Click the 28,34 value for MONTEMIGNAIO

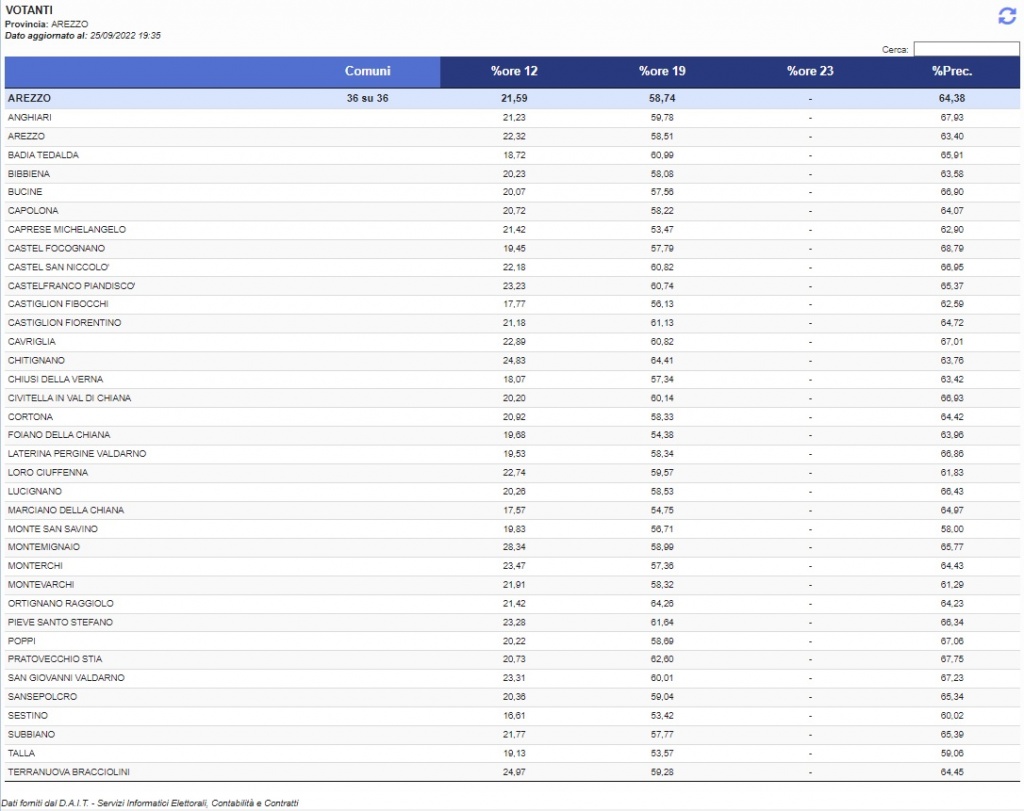[x=514, y=547]
